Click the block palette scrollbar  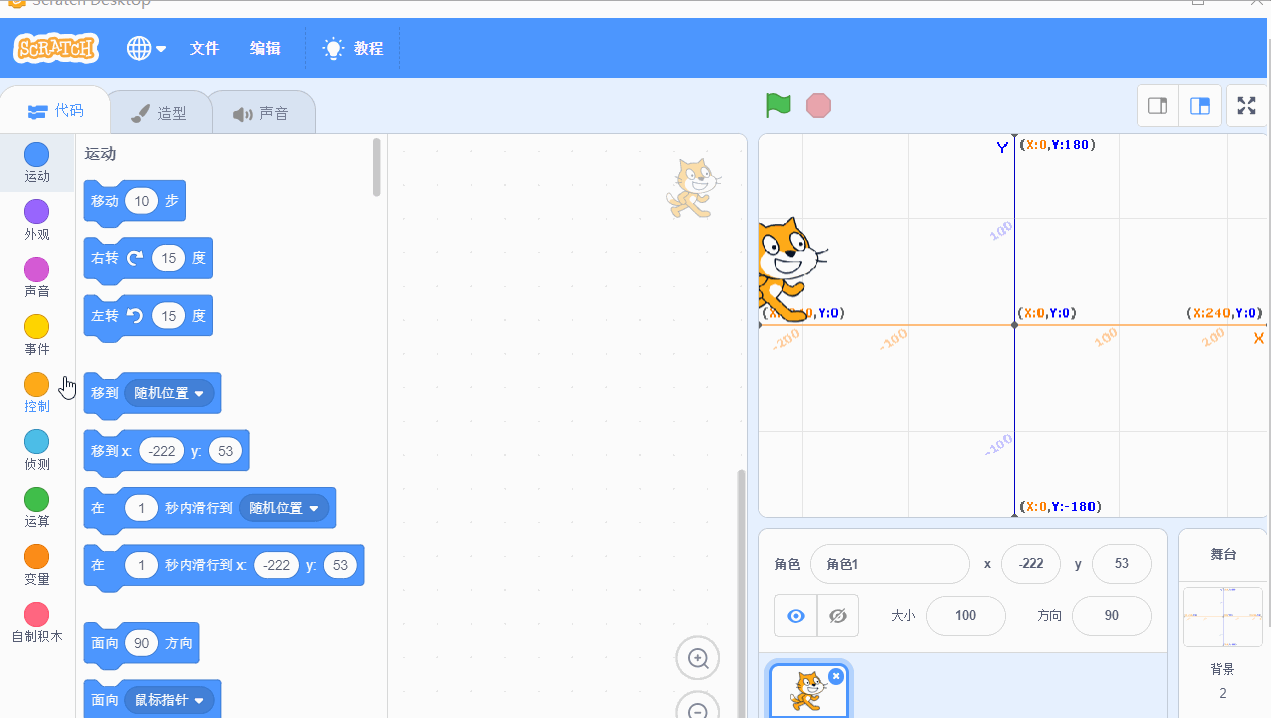377,167
